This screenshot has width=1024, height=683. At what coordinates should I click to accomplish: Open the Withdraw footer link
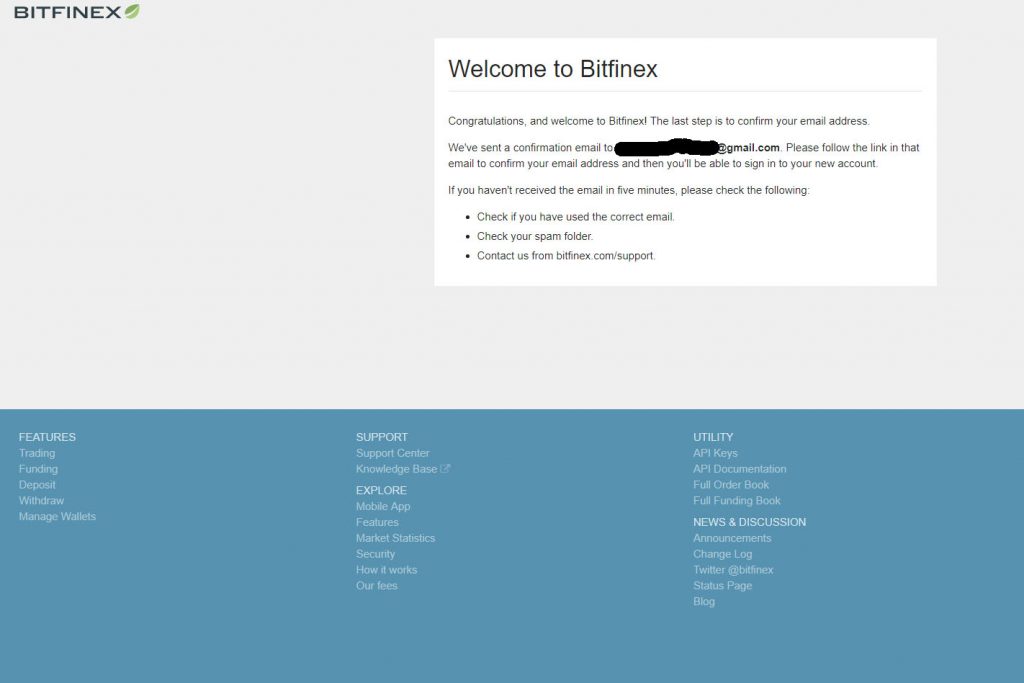pos(41,501)
